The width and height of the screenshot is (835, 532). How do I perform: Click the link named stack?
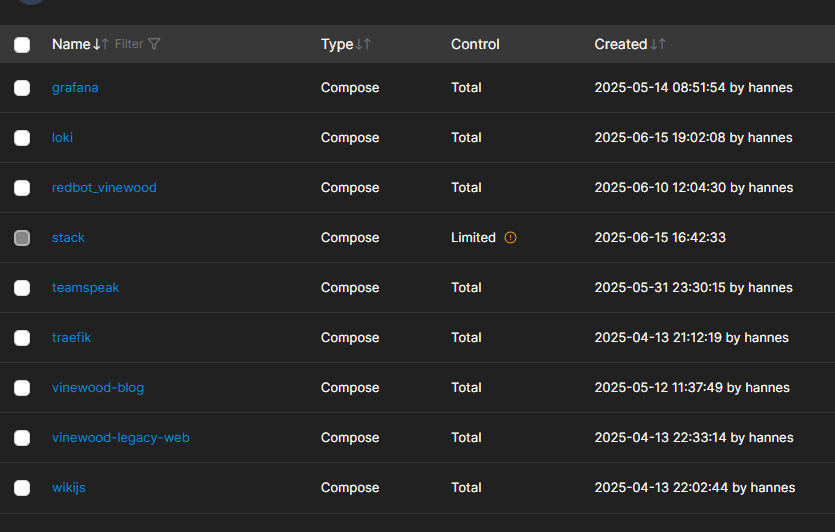point(68,238)
